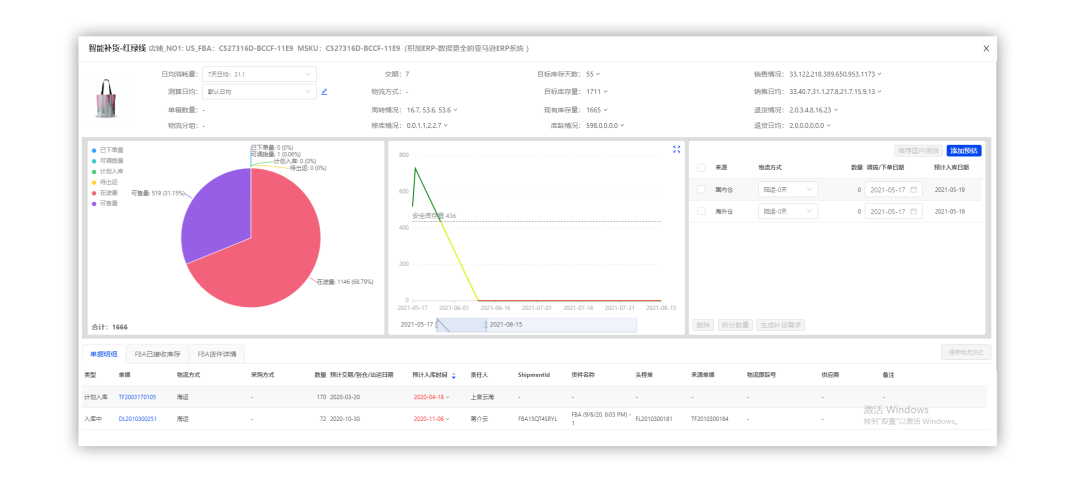
Task: Switch to FBA货件详情 tab
Action: (x=217, y=354)
